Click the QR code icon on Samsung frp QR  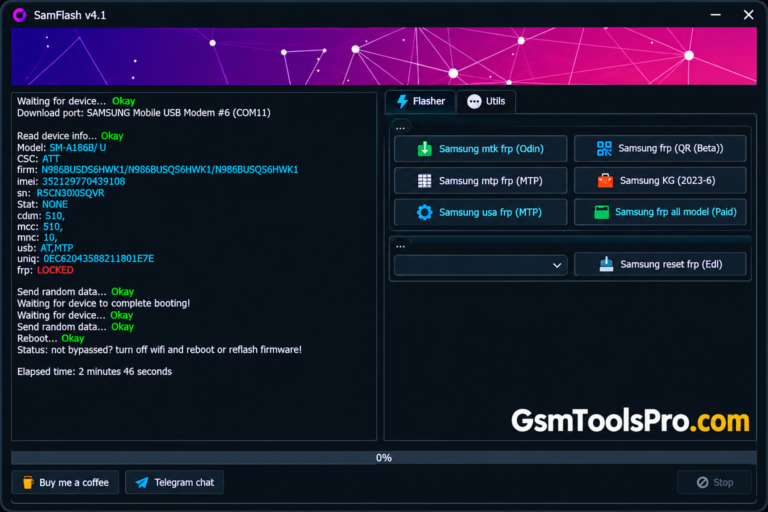click(604, 148)
